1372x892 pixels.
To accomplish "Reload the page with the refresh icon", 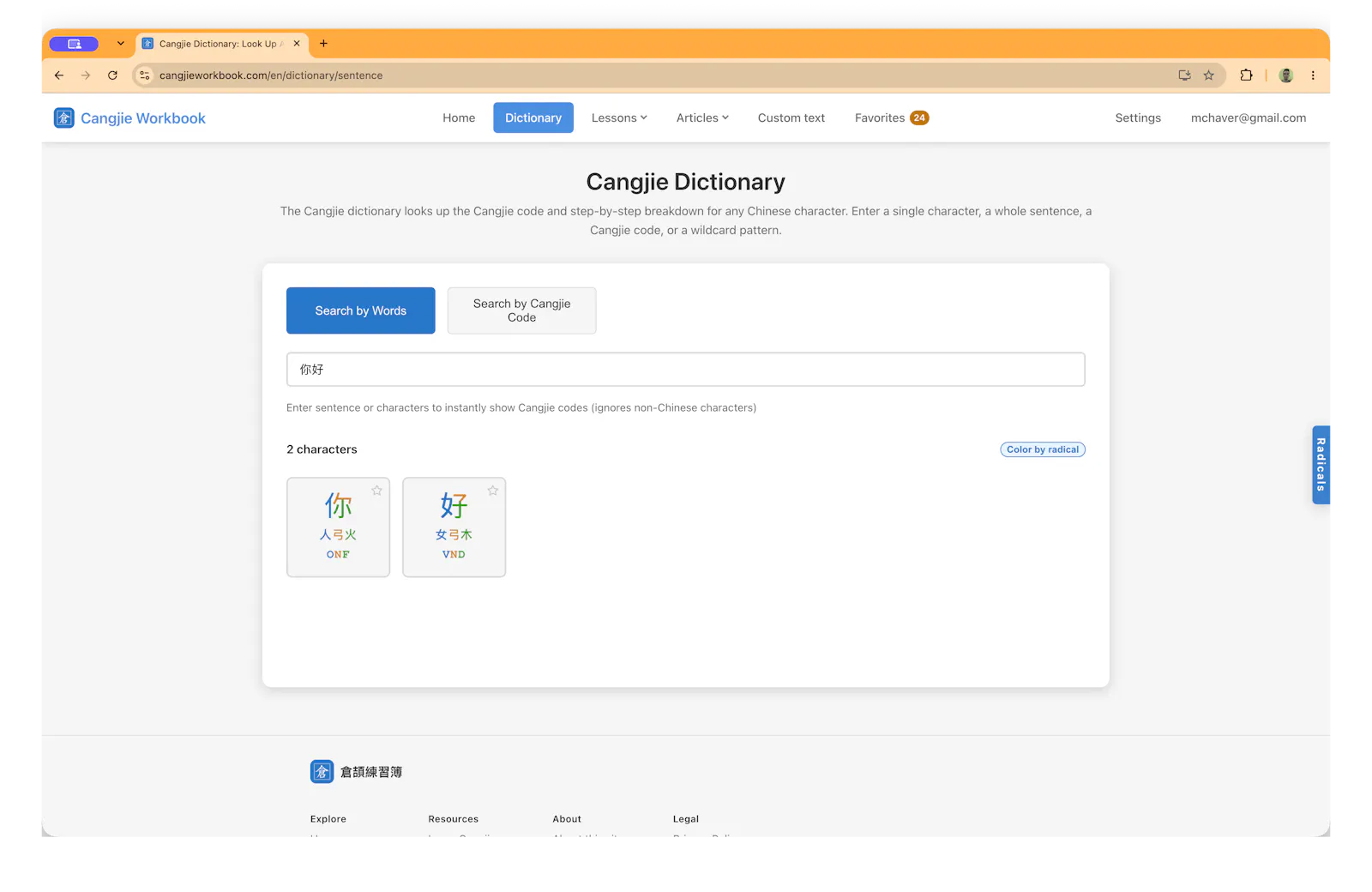I will [112, 75].
